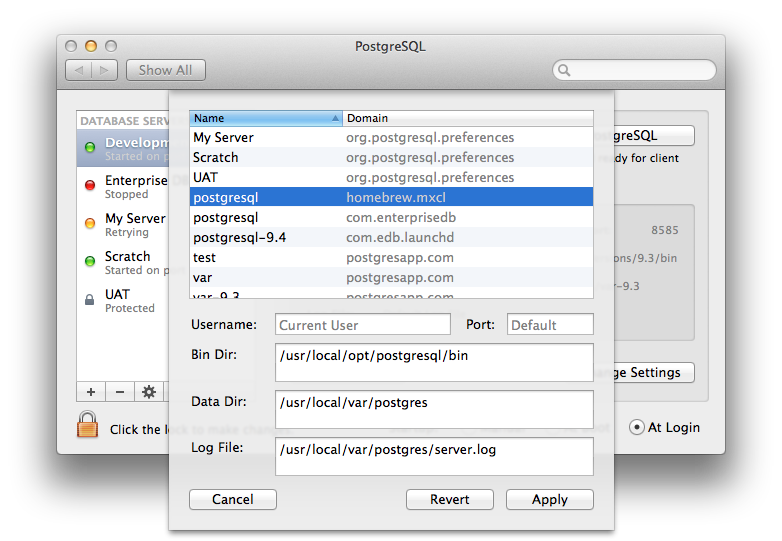Click the Bin Dir text field
The width and height of the screenshot is (782, 541).
pos(434,362)
